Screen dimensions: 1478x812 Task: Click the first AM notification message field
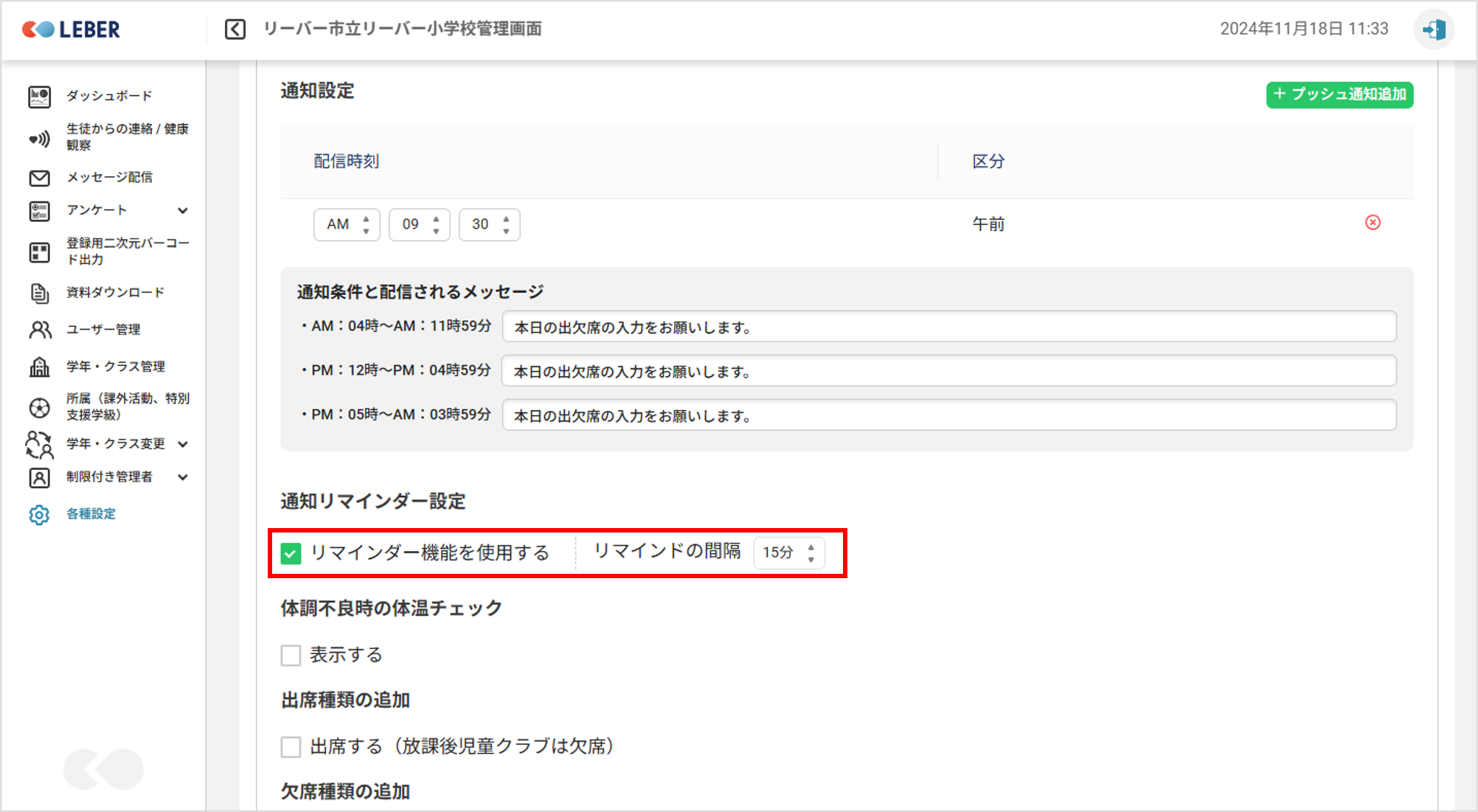point(948,327)
